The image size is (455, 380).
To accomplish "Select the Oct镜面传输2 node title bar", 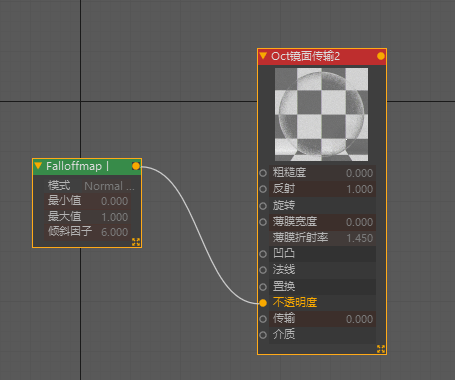I will point(322,56).
